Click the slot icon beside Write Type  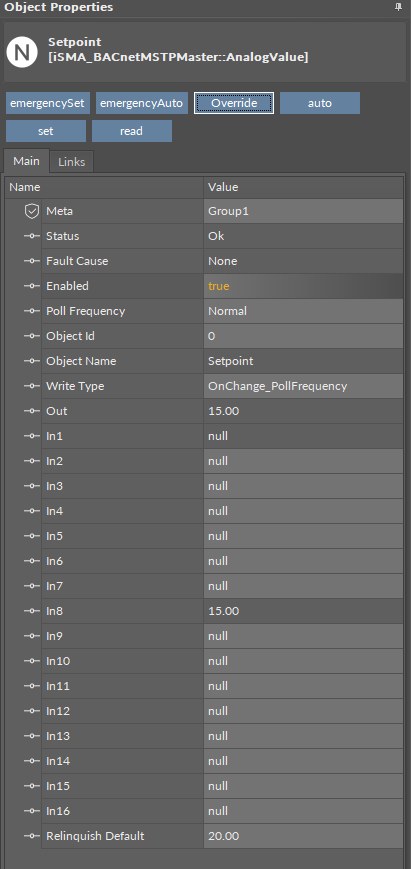click(32, 386)
